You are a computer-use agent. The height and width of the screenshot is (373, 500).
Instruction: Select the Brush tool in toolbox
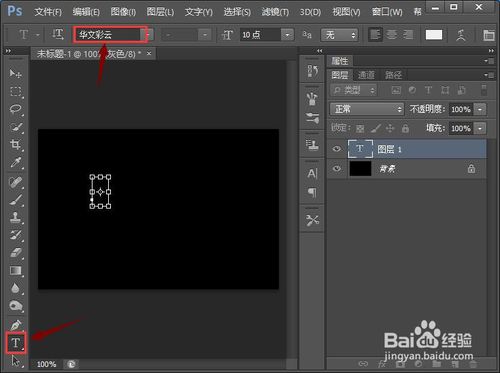pyautogui.click(x=15, y=200)
